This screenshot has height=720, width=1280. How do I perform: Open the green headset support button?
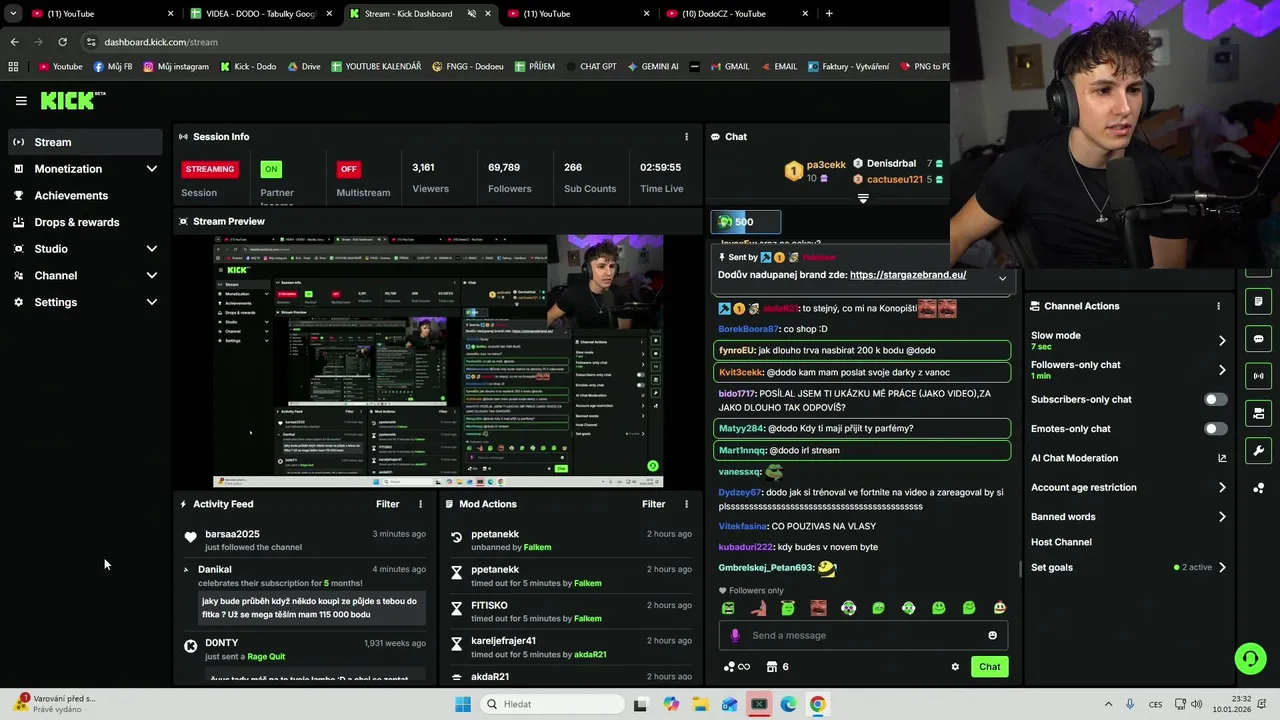click(1250, 658)
